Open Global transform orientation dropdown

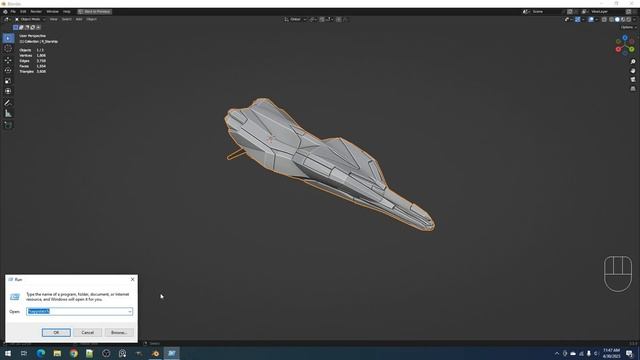[295, 19]
